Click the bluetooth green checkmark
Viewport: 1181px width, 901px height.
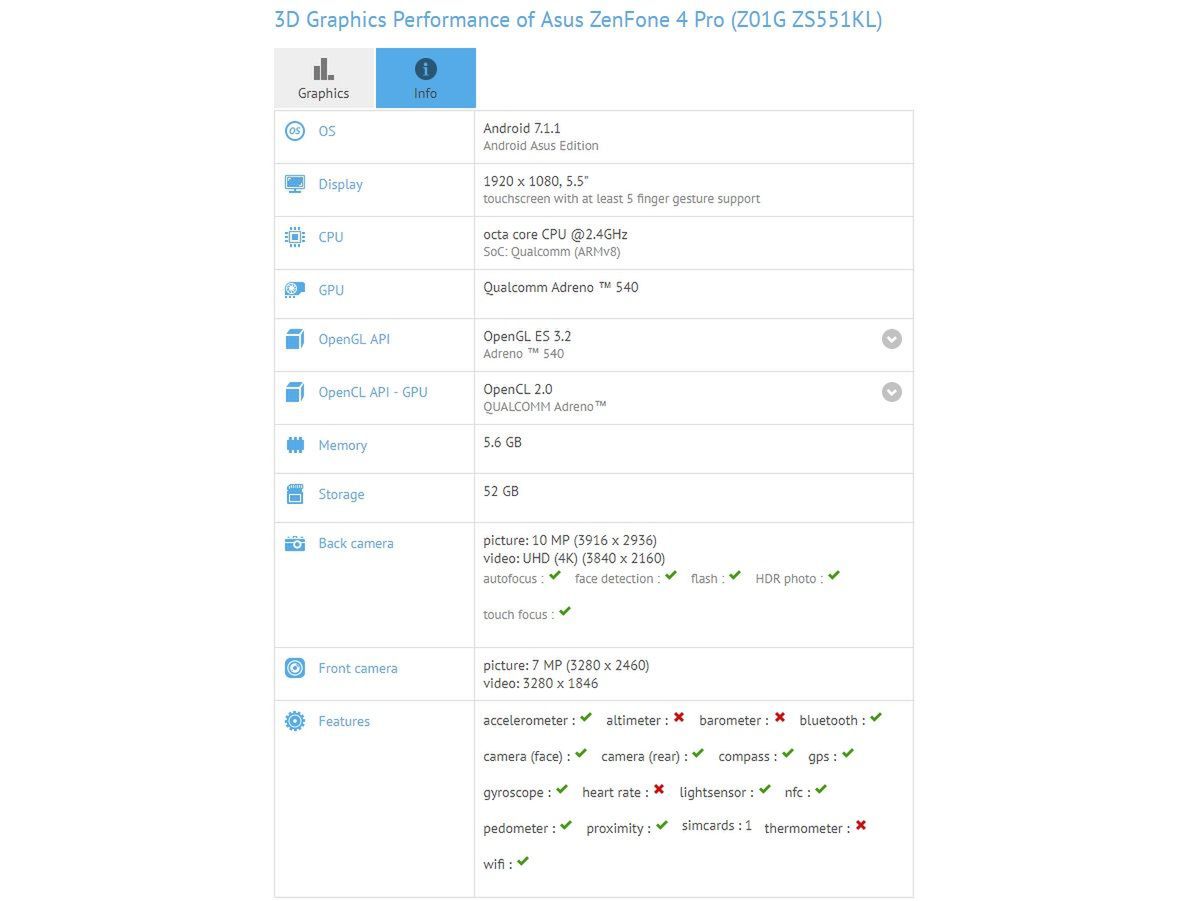pos(876,717)
